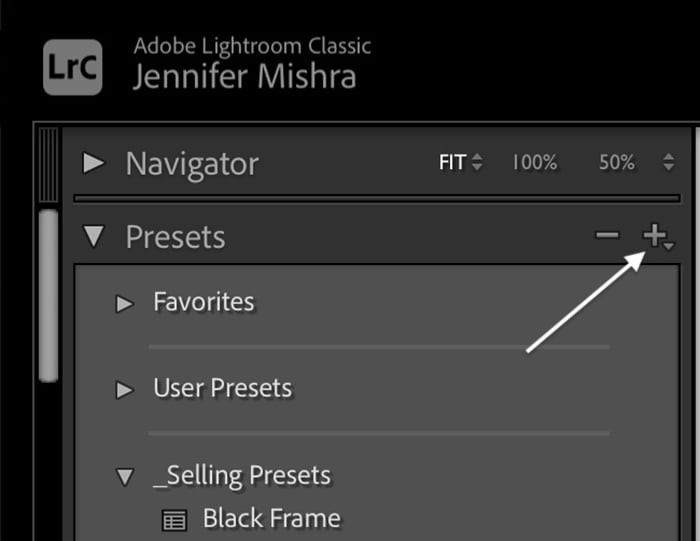Click the left panel textured edge handle
Viewport: 700px width, 541px height.
coord(48,163)
